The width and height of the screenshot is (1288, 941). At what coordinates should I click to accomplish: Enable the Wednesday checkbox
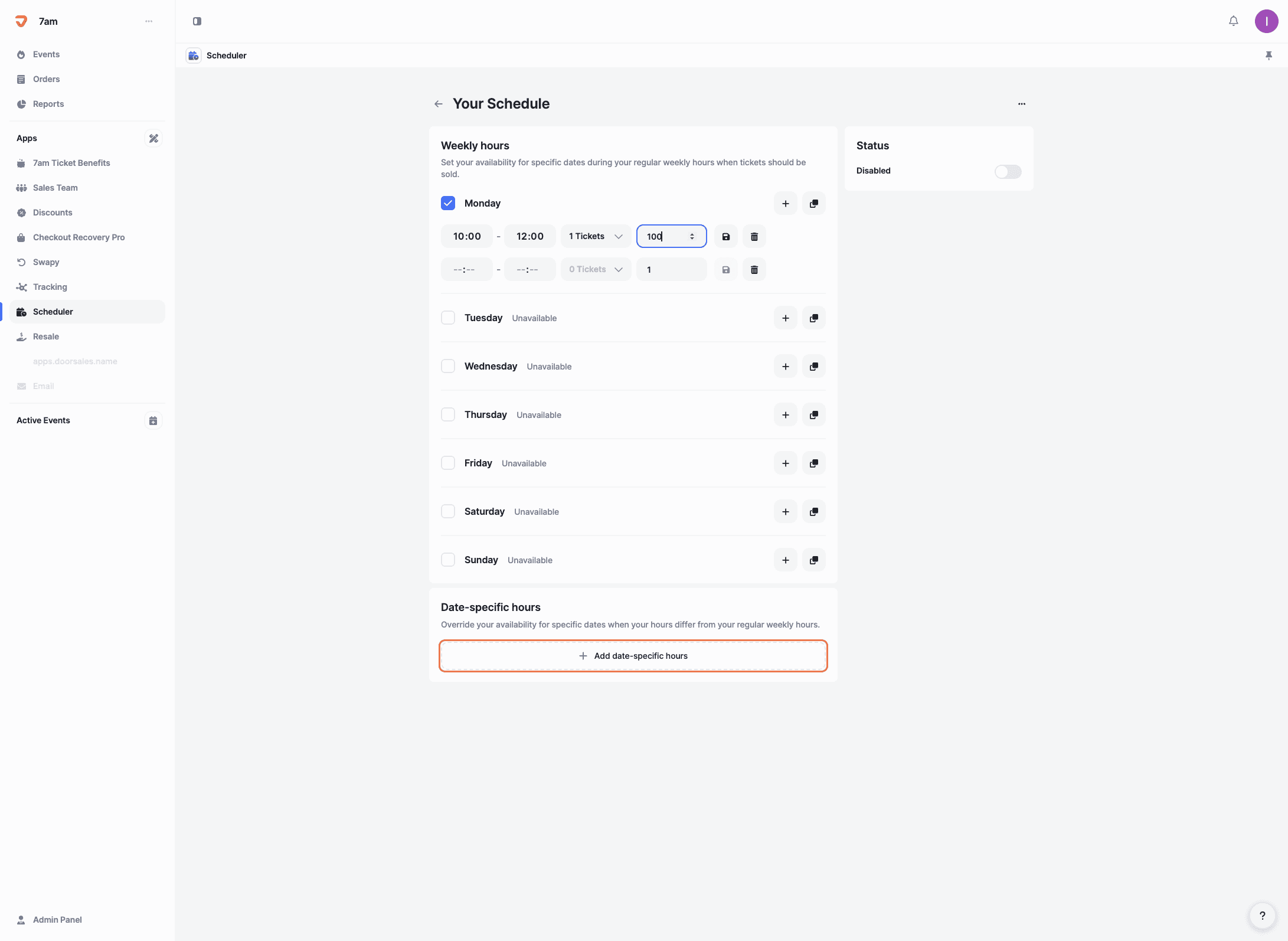coord(448,366)
